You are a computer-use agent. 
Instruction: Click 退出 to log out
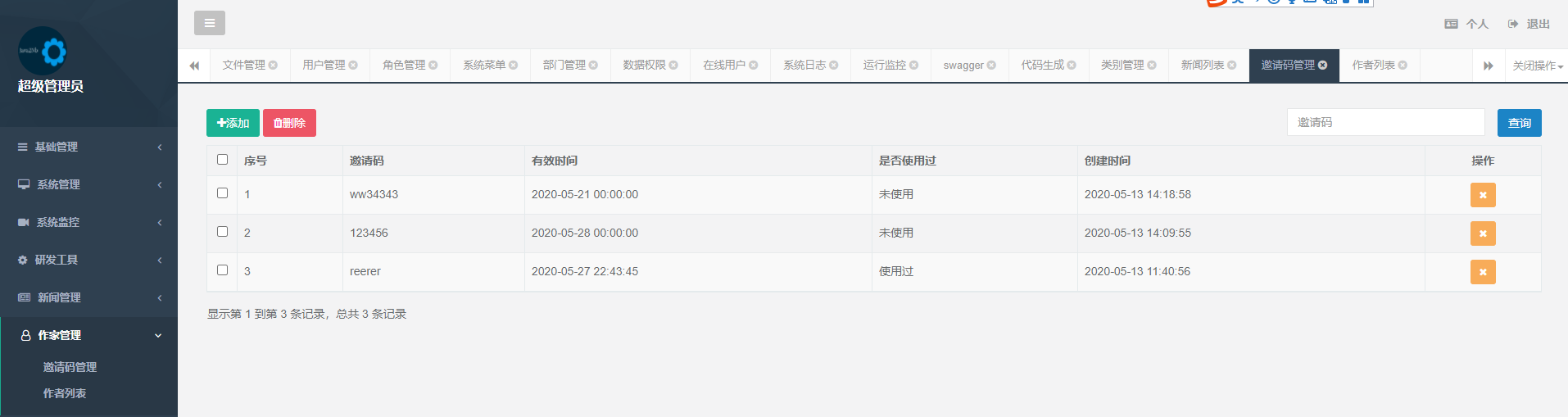pyautogui.click(x=1529, y=24)
